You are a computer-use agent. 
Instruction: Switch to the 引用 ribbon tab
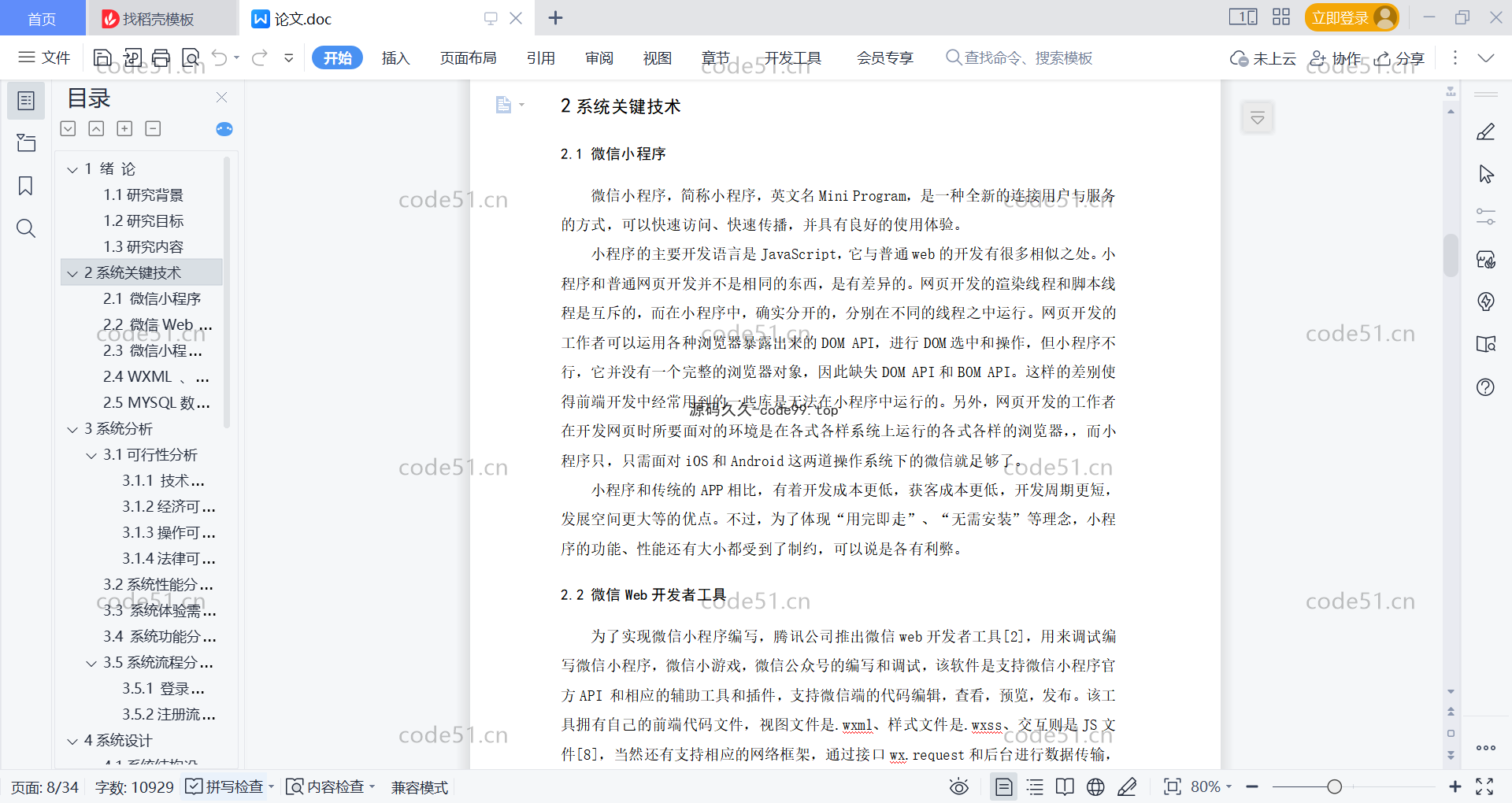[x=541, y=57]
